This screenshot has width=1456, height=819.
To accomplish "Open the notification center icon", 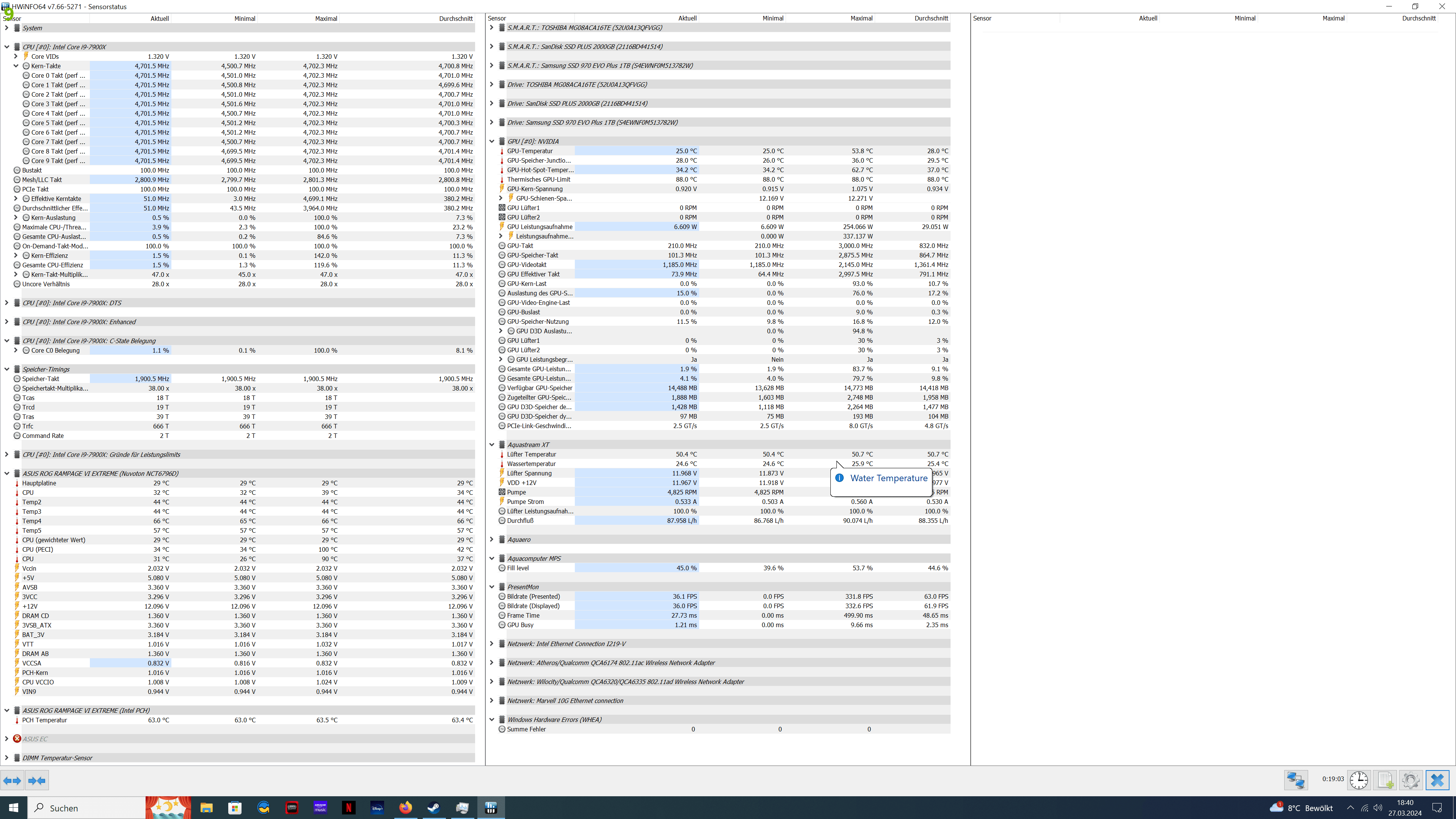I will 1437,808.
